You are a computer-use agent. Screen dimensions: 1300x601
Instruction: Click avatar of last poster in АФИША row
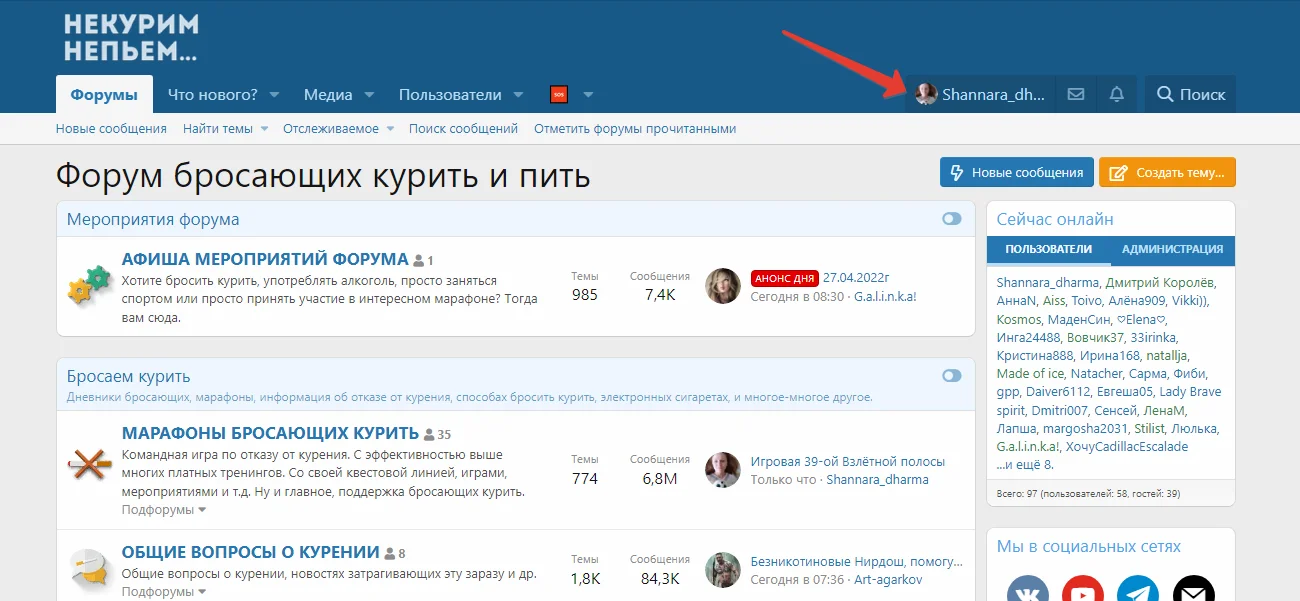[x=723, y=286]
